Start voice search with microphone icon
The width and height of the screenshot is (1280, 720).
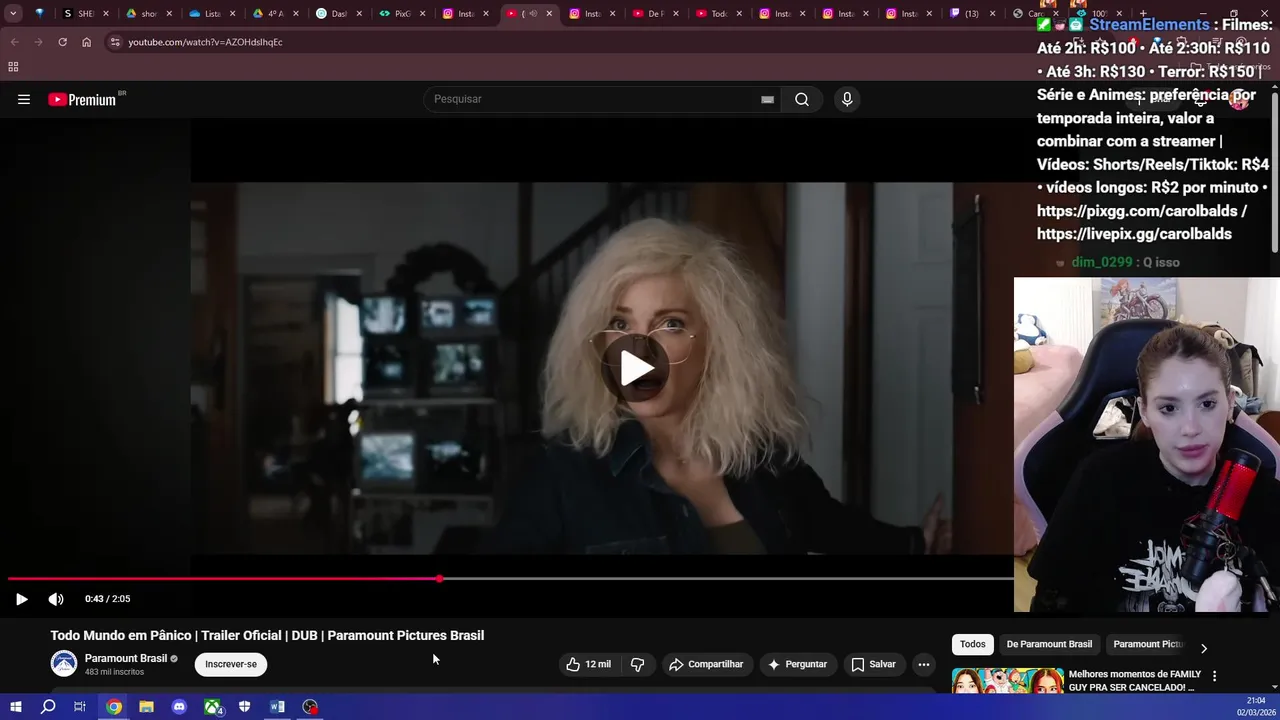tap(847, 99)
